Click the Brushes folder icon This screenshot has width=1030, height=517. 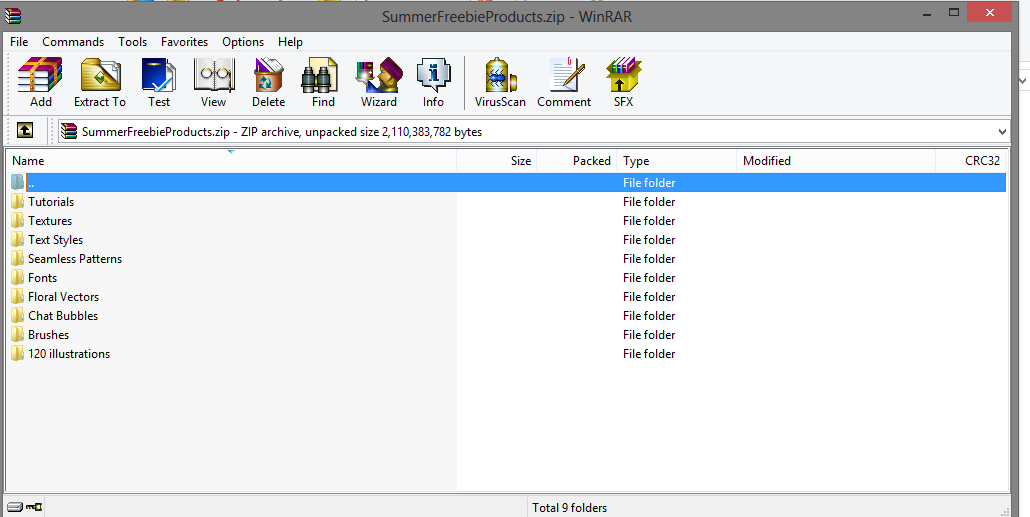pyautogui.click(x=17, y=335)
